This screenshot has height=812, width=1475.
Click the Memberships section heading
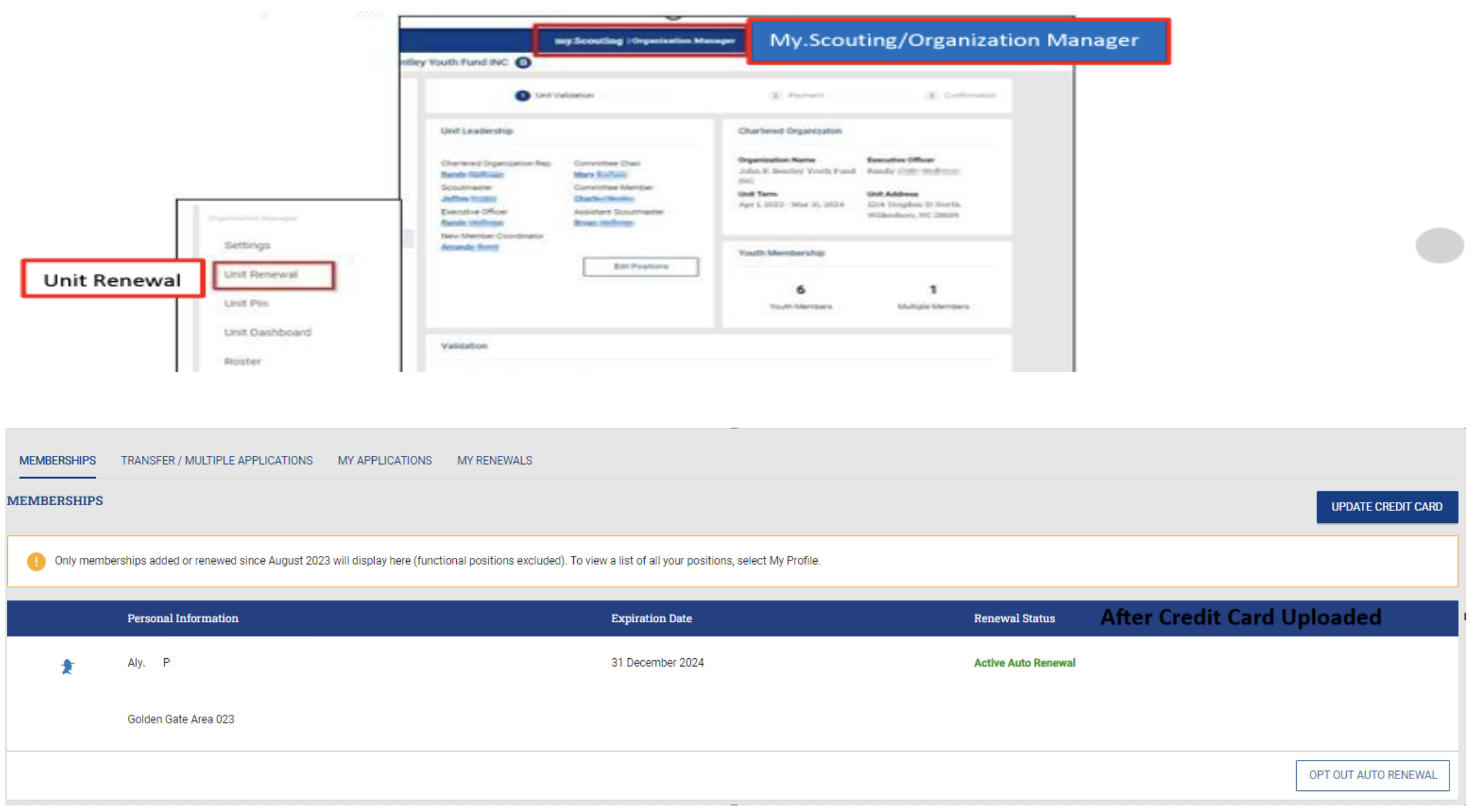pyautogui.click(x=55, y=501)
